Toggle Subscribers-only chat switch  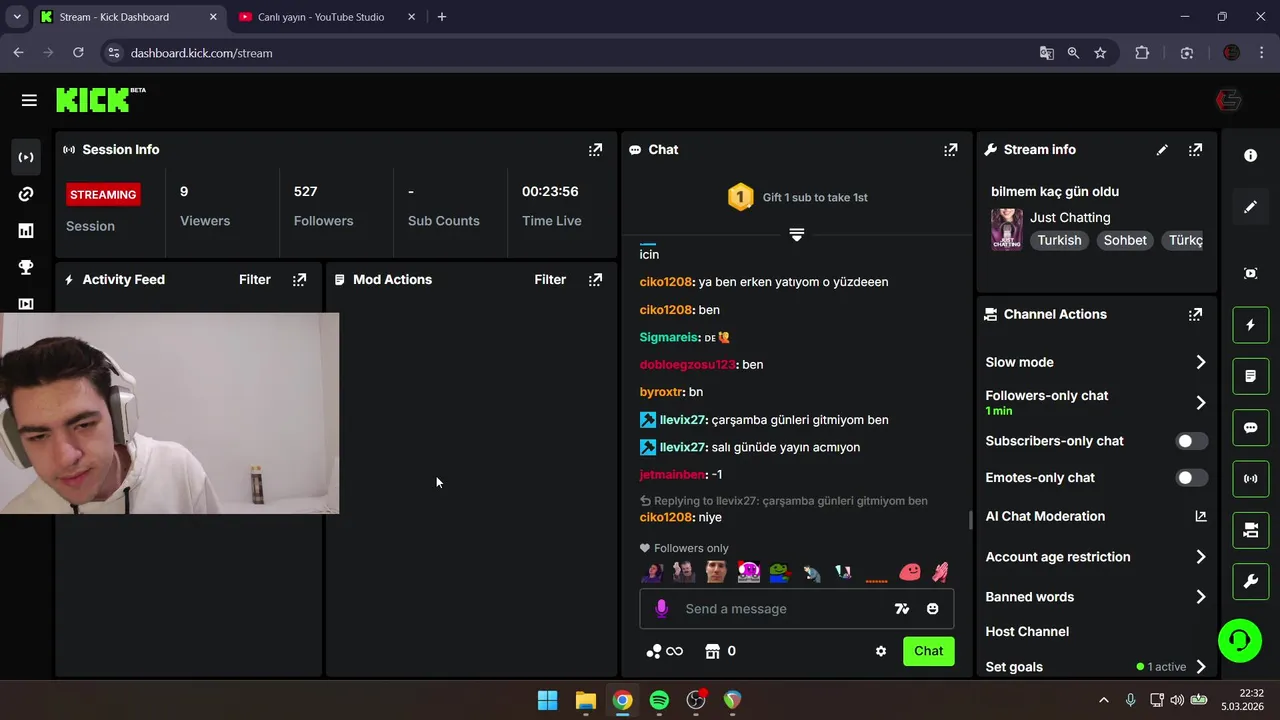[1191, 441]
